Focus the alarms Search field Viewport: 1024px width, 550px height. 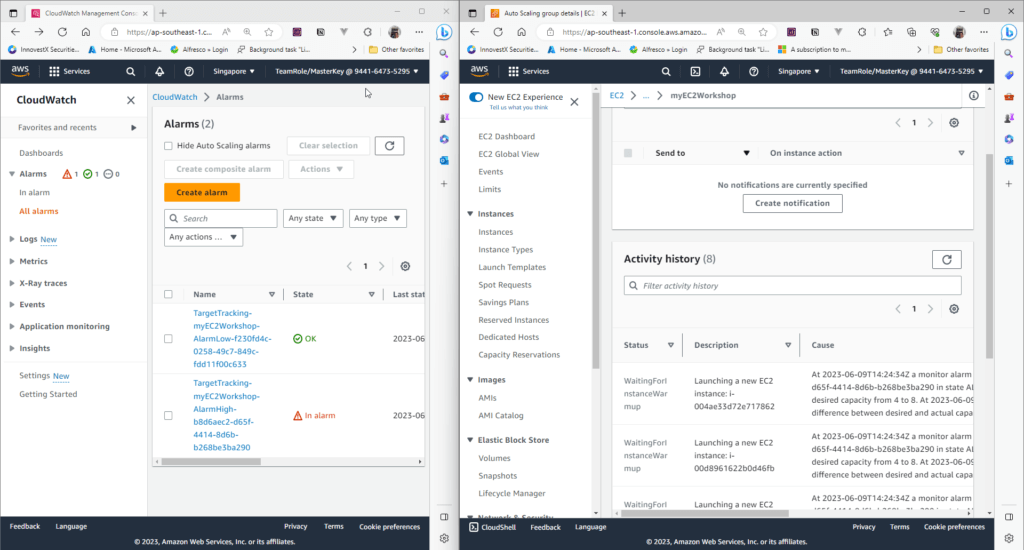click(x=221, y=218)
